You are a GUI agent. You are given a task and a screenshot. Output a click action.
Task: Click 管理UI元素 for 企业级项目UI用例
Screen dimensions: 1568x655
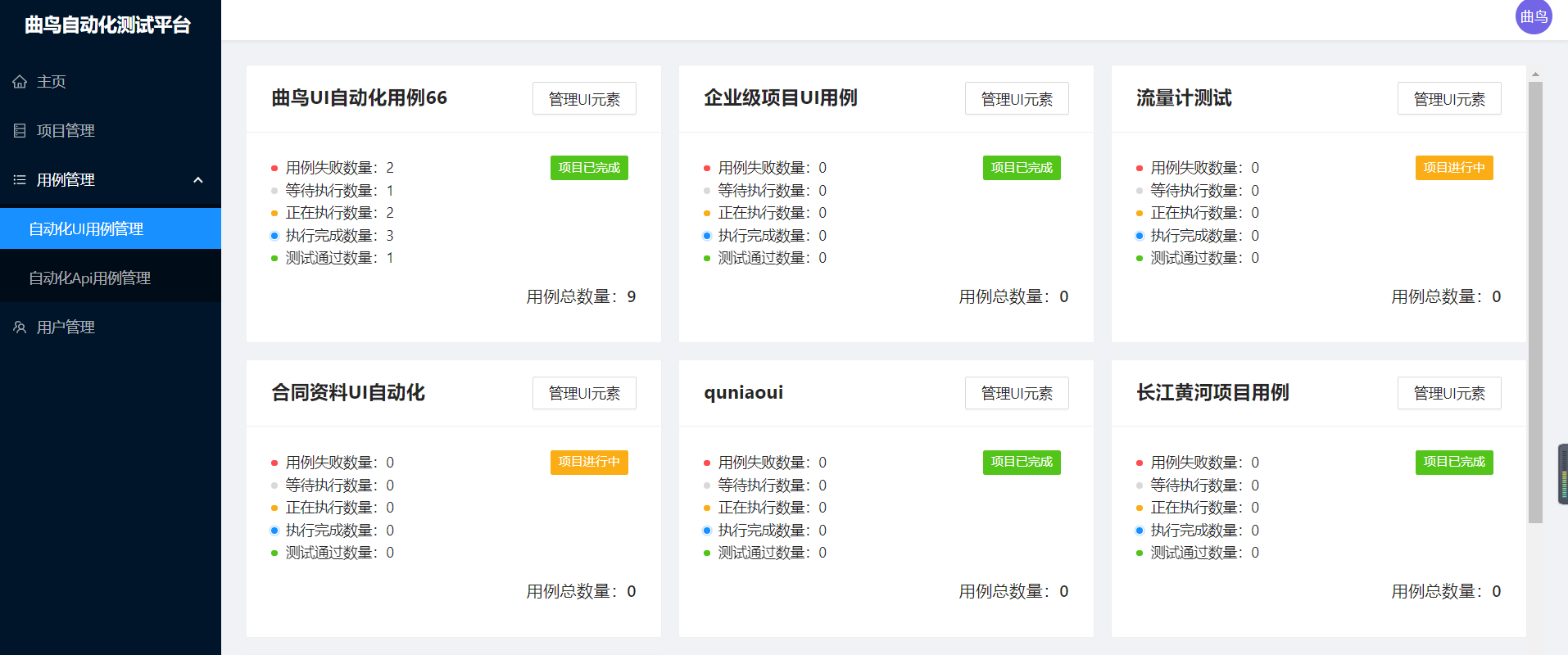click(x=1017, y=98)
